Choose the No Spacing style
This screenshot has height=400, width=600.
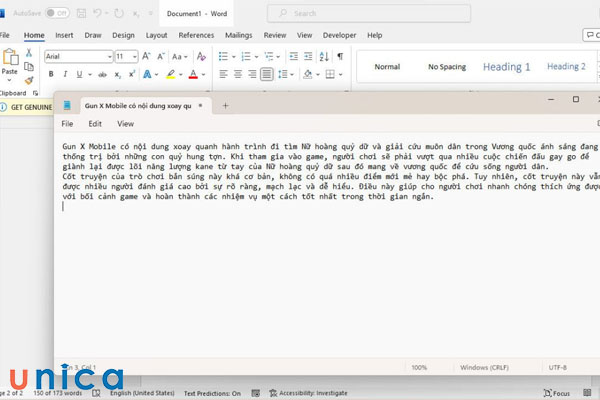(447, 67)
